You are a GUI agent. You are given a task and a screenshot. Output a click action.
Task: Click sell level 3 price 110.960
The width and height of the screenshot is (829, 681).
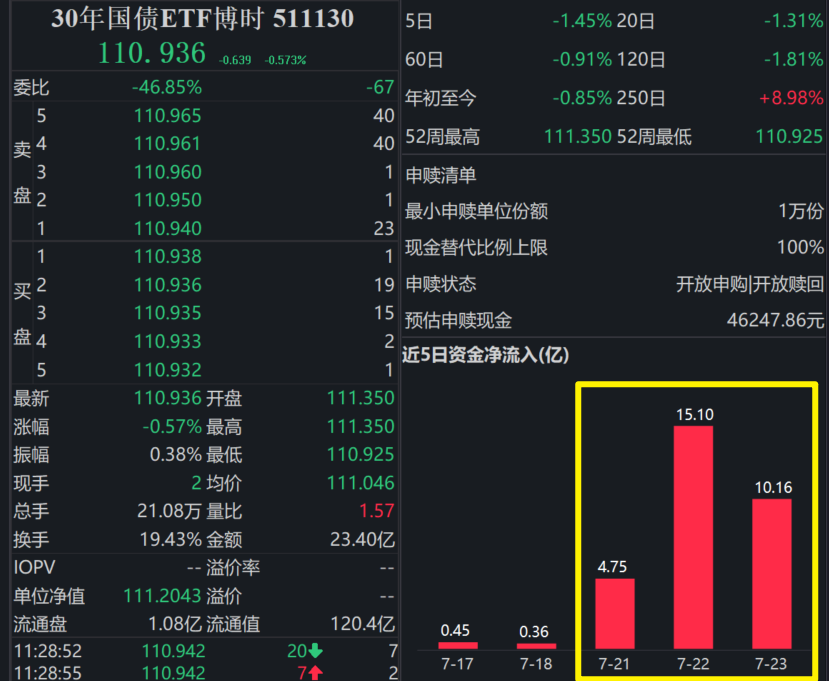168,172
